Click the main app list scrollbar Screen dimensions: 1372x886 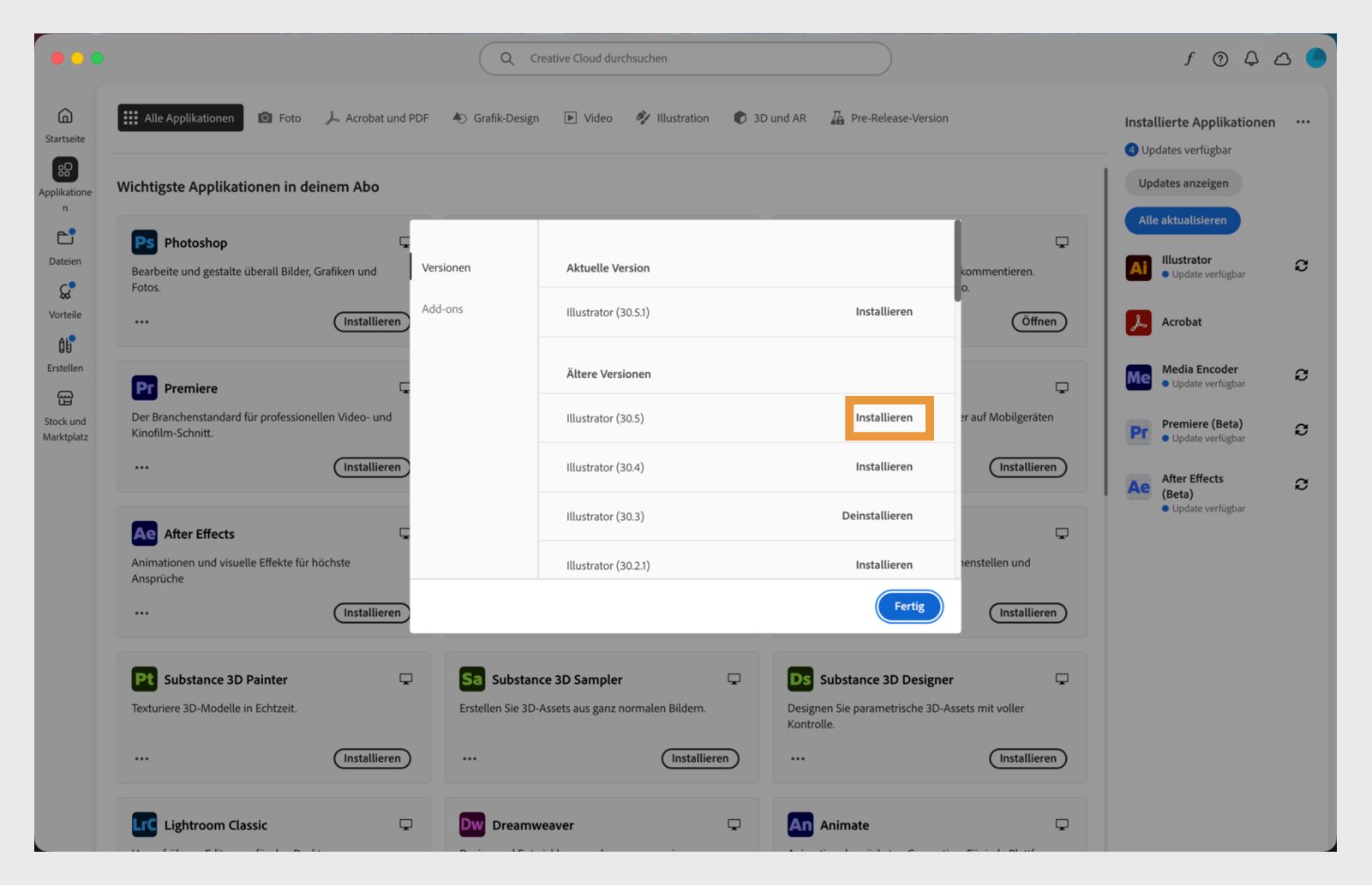tap(1105, 332)
